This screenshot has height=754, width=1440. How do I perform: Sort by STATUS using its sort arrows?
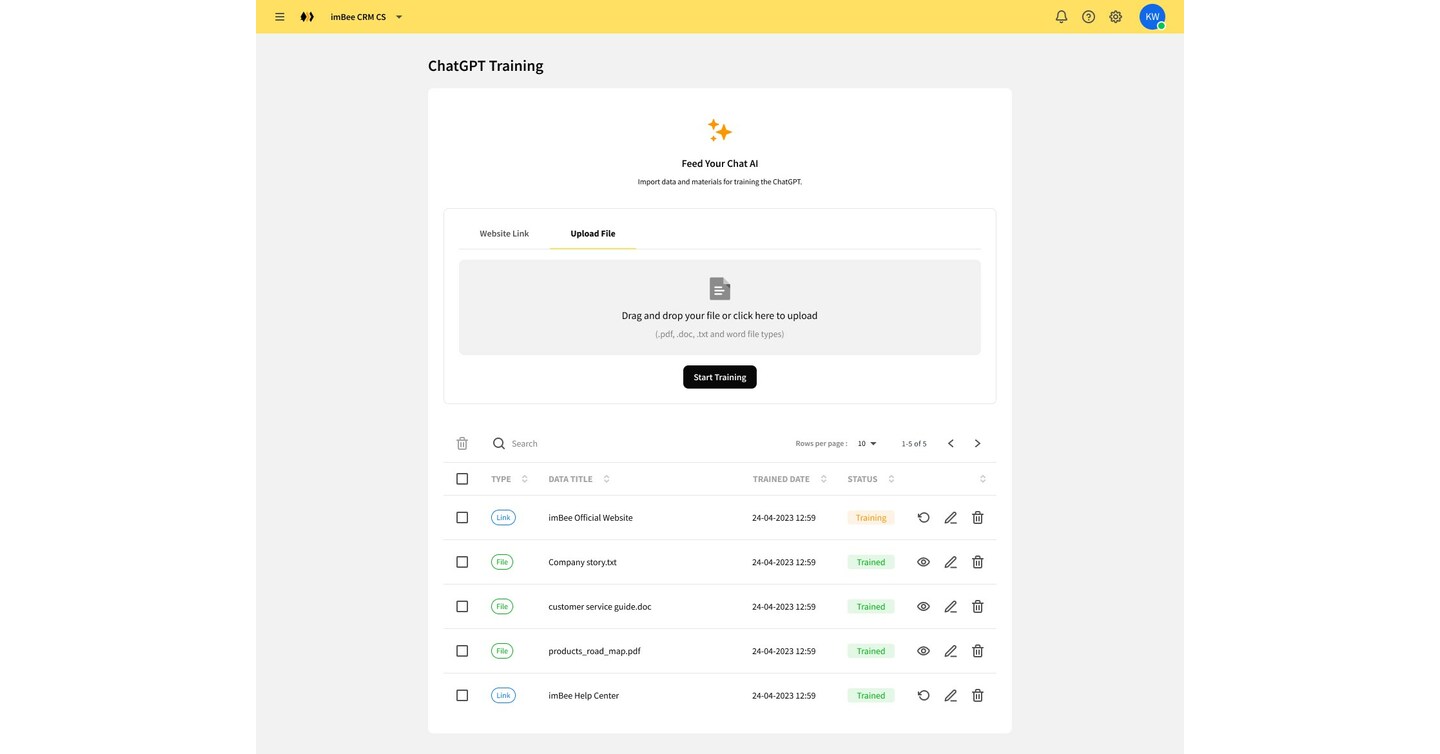(890, 478)
